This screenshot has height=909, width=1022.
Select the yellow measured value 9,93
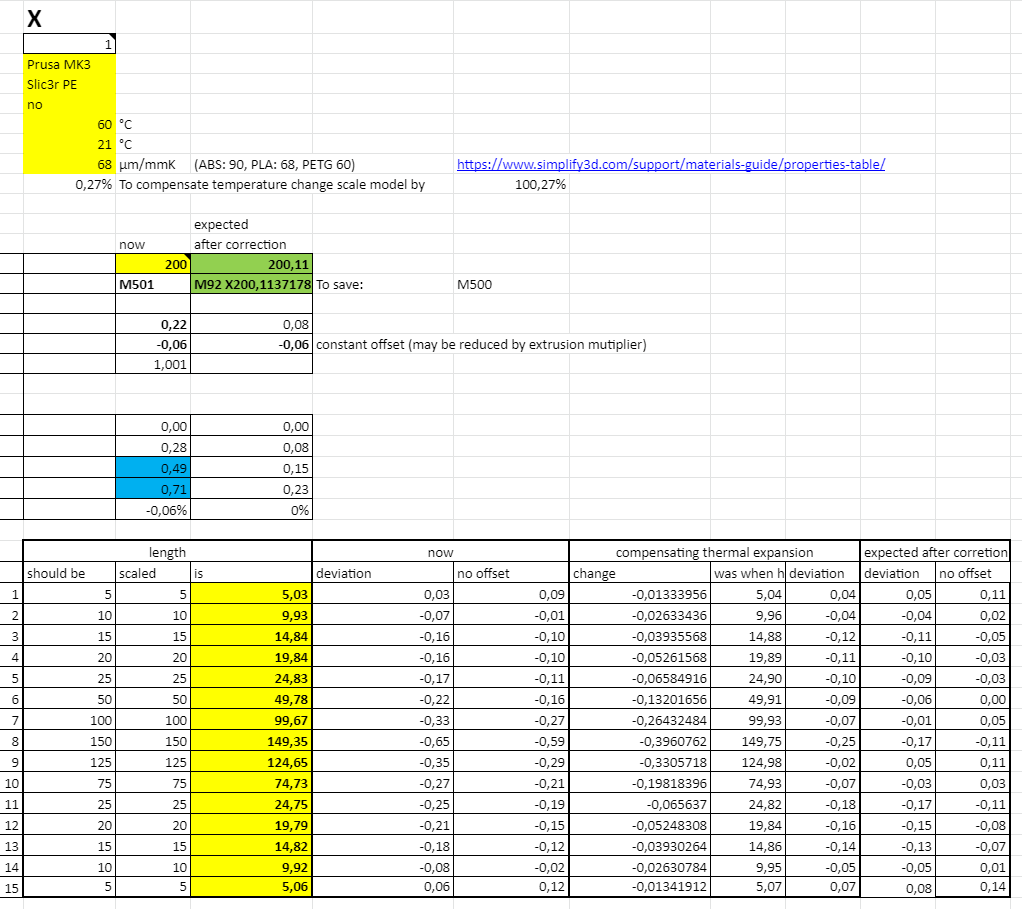click(252, 614)
